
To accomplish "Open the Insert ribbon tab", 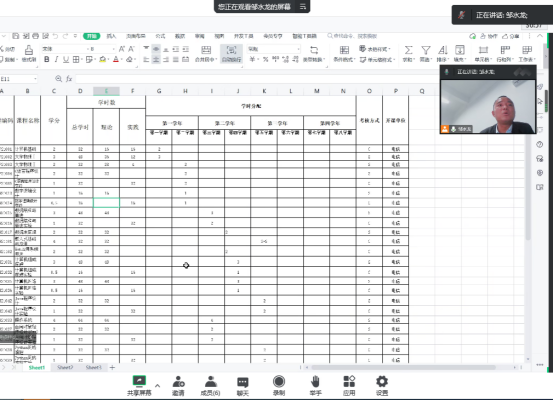I will click(111, 36).
